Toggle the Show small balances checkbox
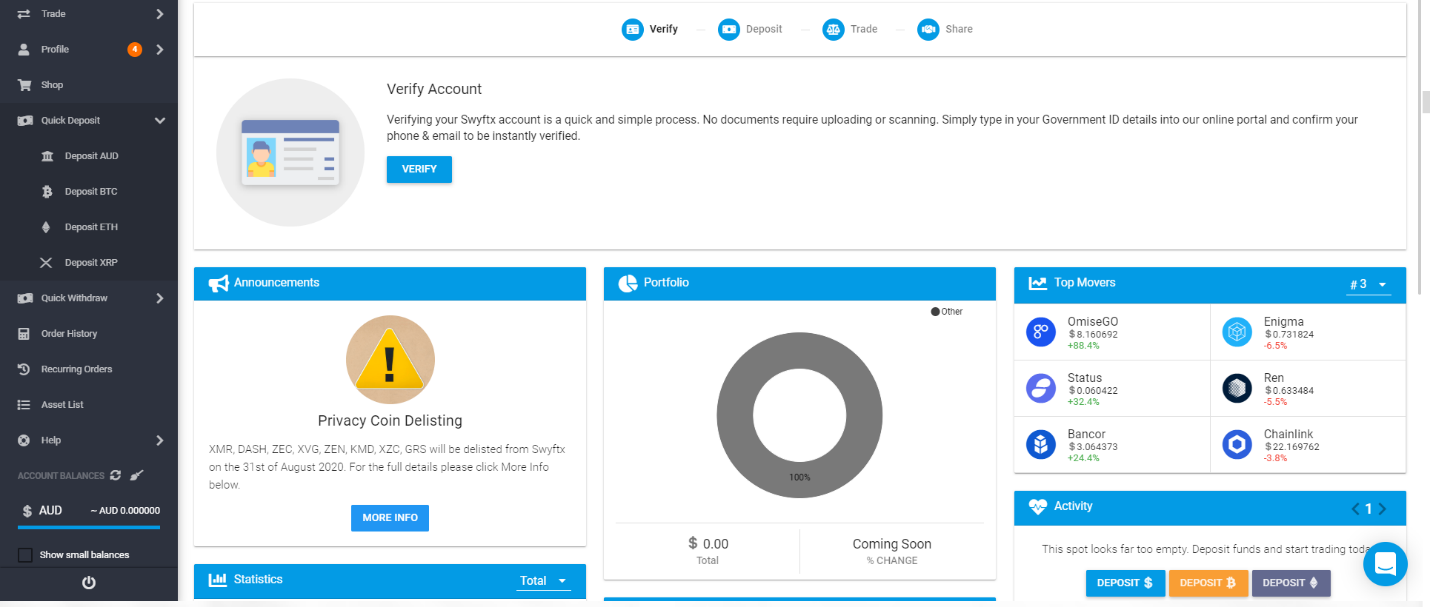Image resolution: width=1430 pixels, height=607 pixels. tap(25, 555)
